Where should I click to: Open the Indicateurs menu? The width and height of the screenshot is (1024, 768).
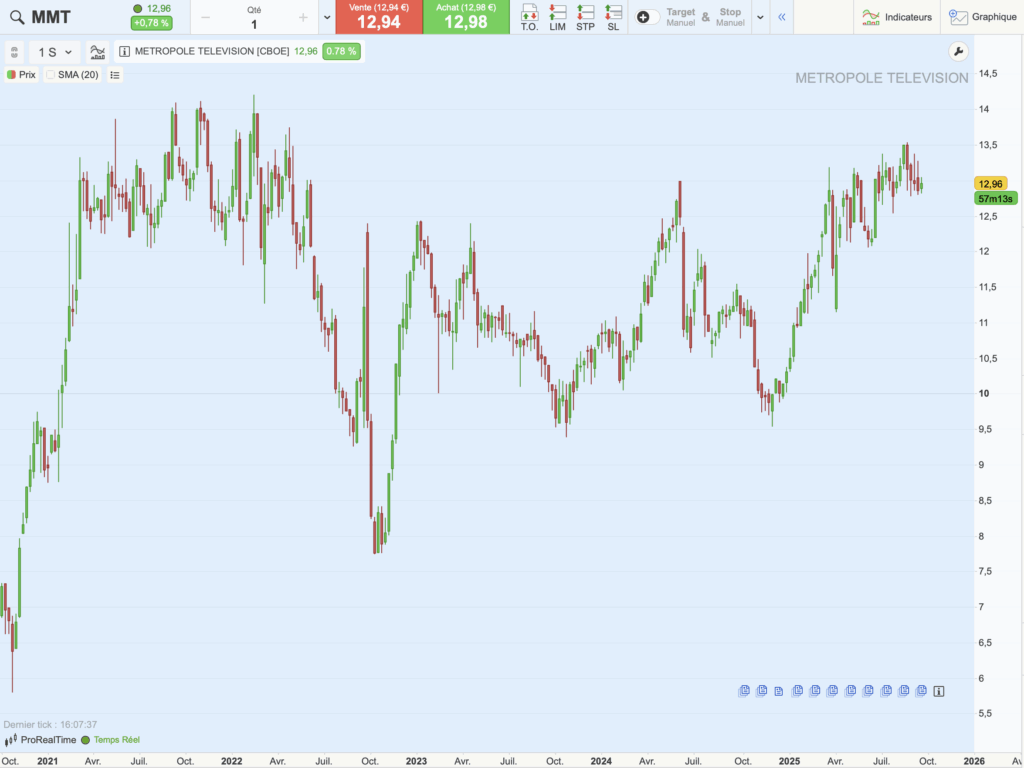coord(897,17)
